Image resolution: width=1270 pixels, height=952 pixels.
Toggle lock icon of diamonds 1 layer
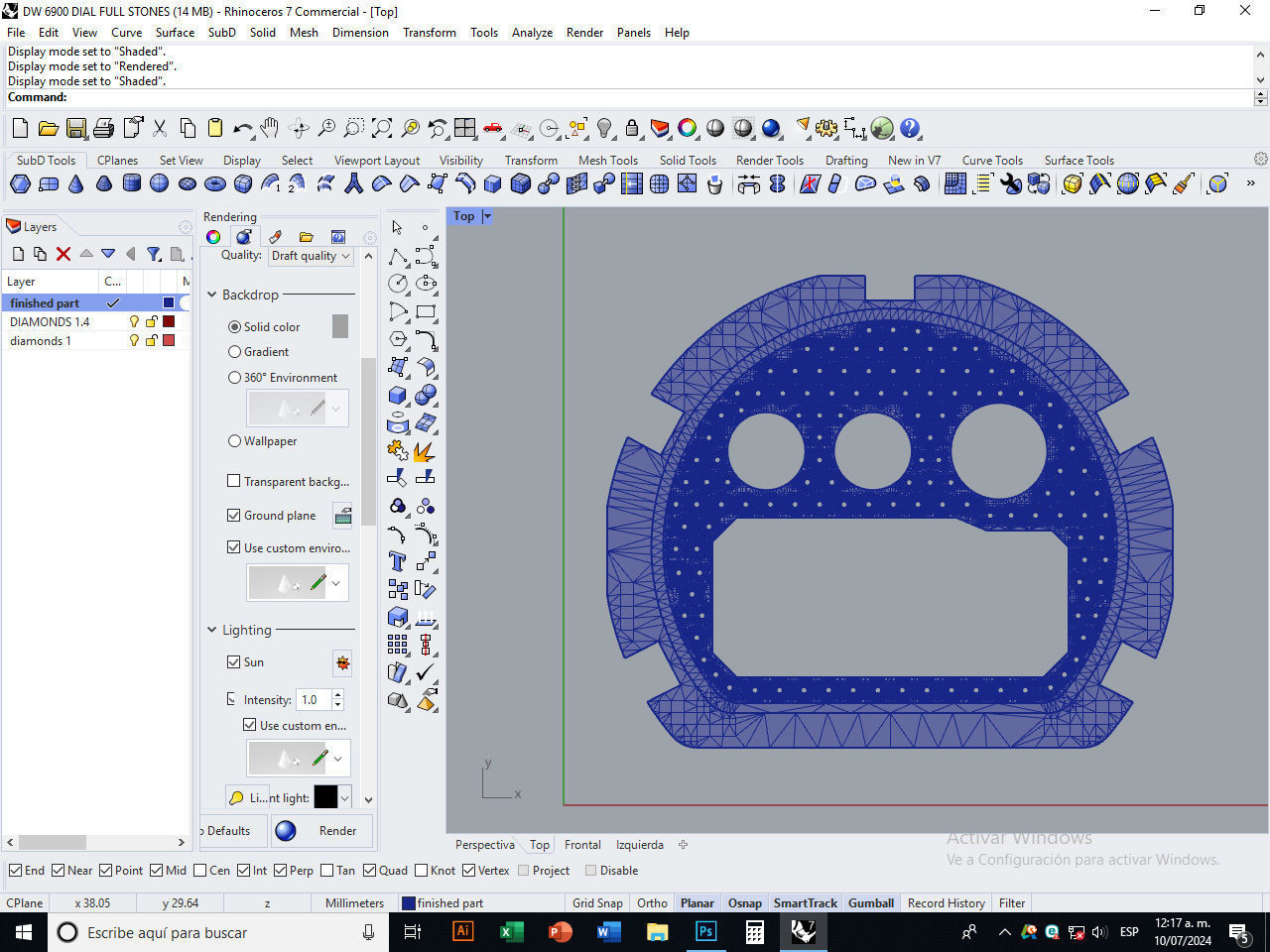(152, 340)
